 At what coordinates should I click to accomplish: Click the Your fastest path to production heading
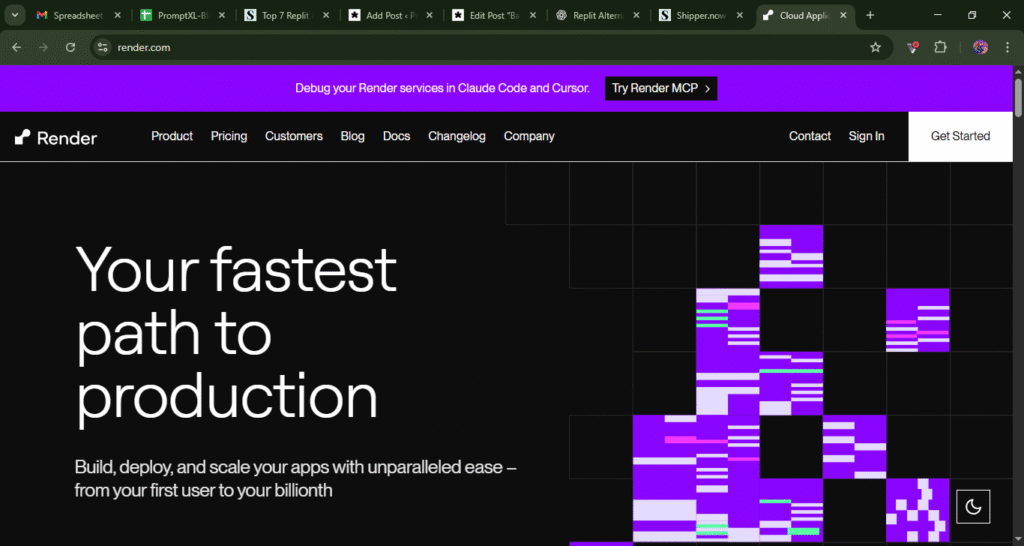tap(236, 334)
